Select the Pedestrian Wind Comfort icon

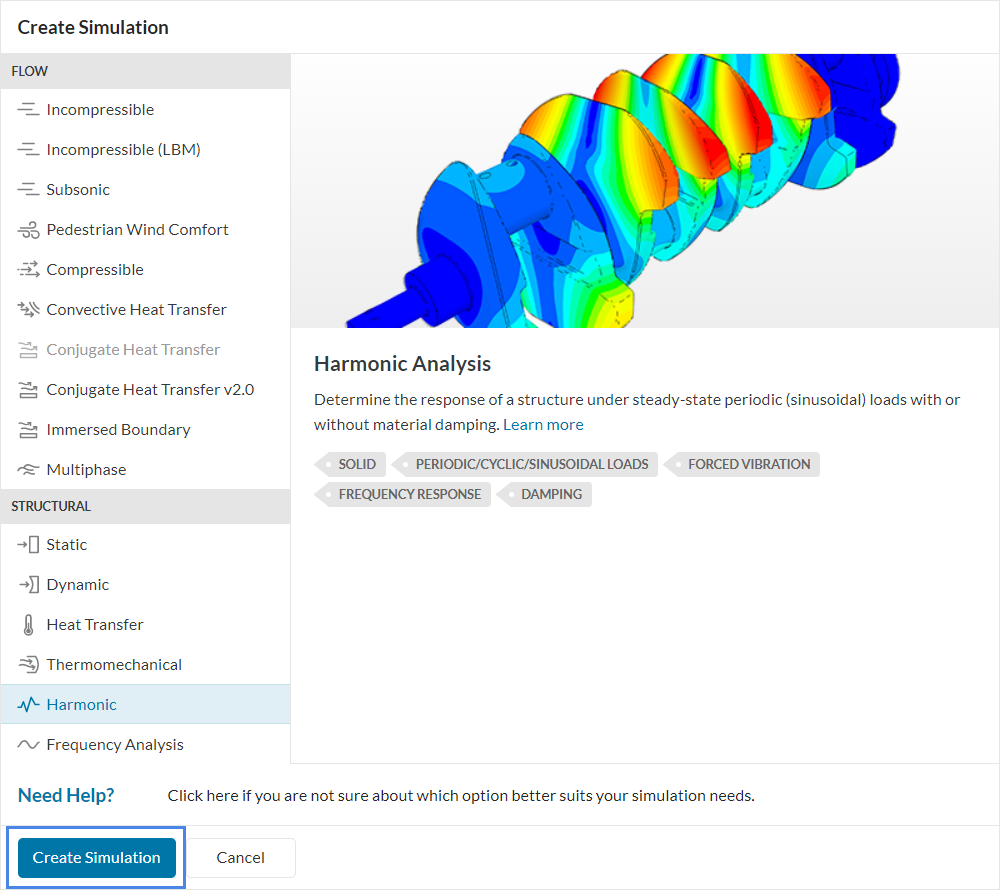pos(28,230)
